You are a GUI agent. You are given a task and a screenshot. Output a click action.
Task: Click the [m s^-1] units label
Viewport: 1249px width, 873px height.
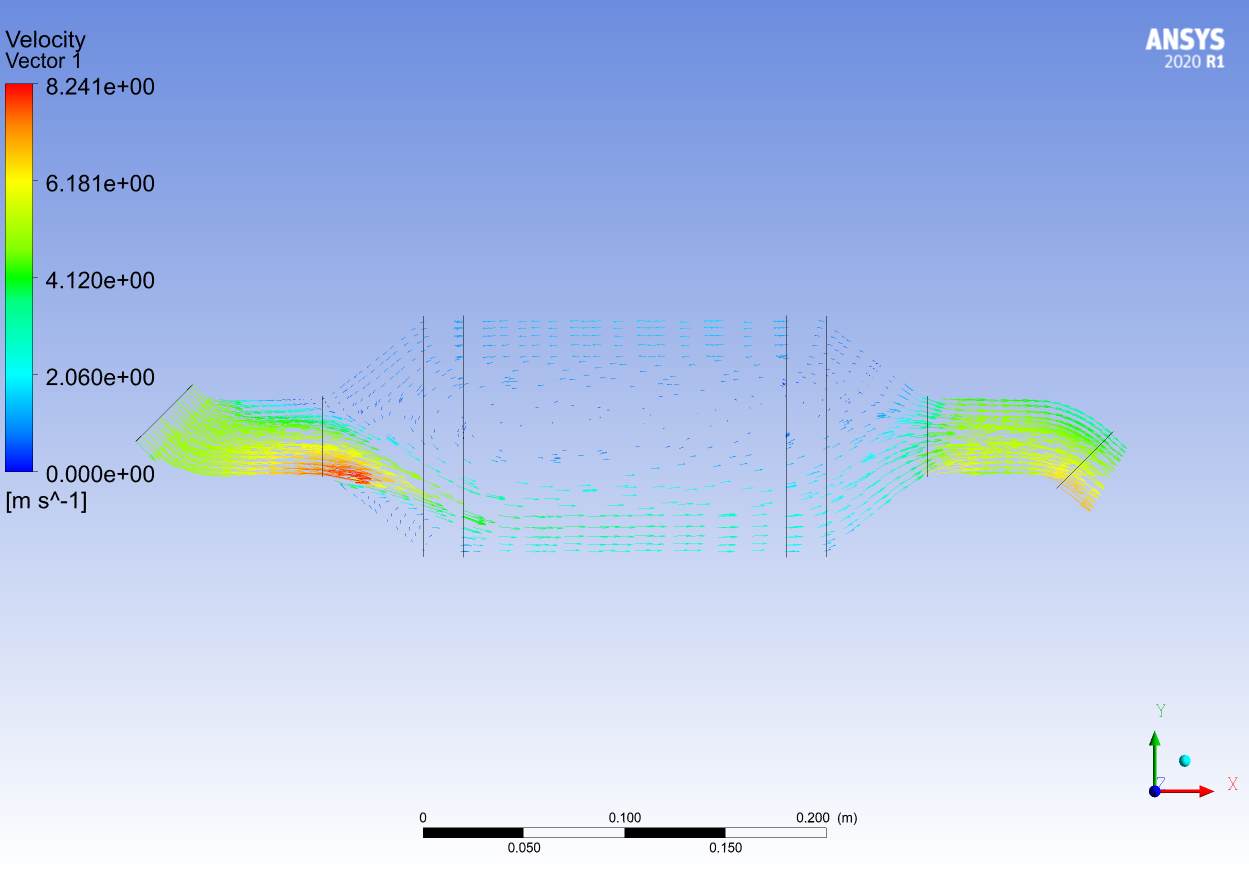pos(46,502)
